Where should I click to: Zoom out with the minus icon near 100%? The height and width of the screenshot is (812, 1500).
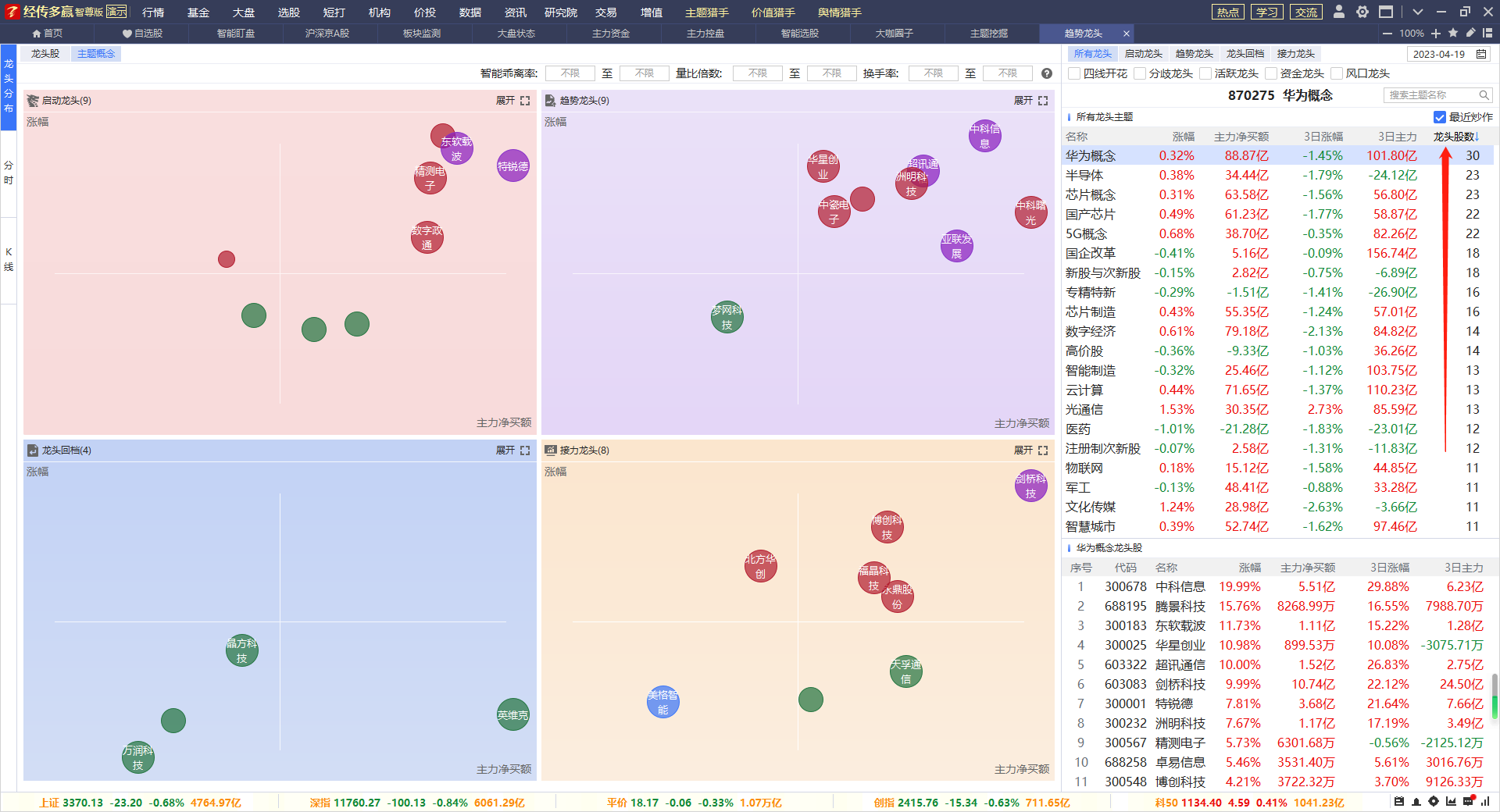(x=1387, y=34)
